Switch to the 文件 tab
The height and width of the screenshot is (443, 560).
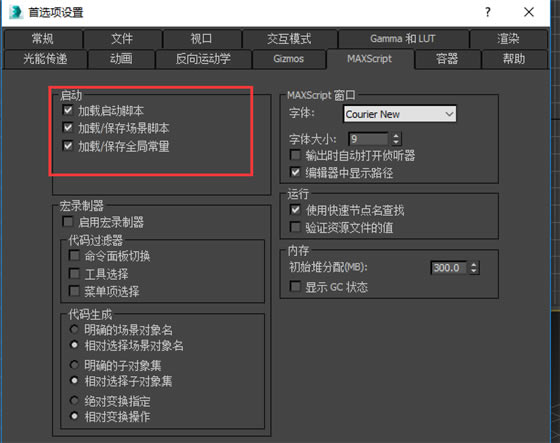click(122, 39)
